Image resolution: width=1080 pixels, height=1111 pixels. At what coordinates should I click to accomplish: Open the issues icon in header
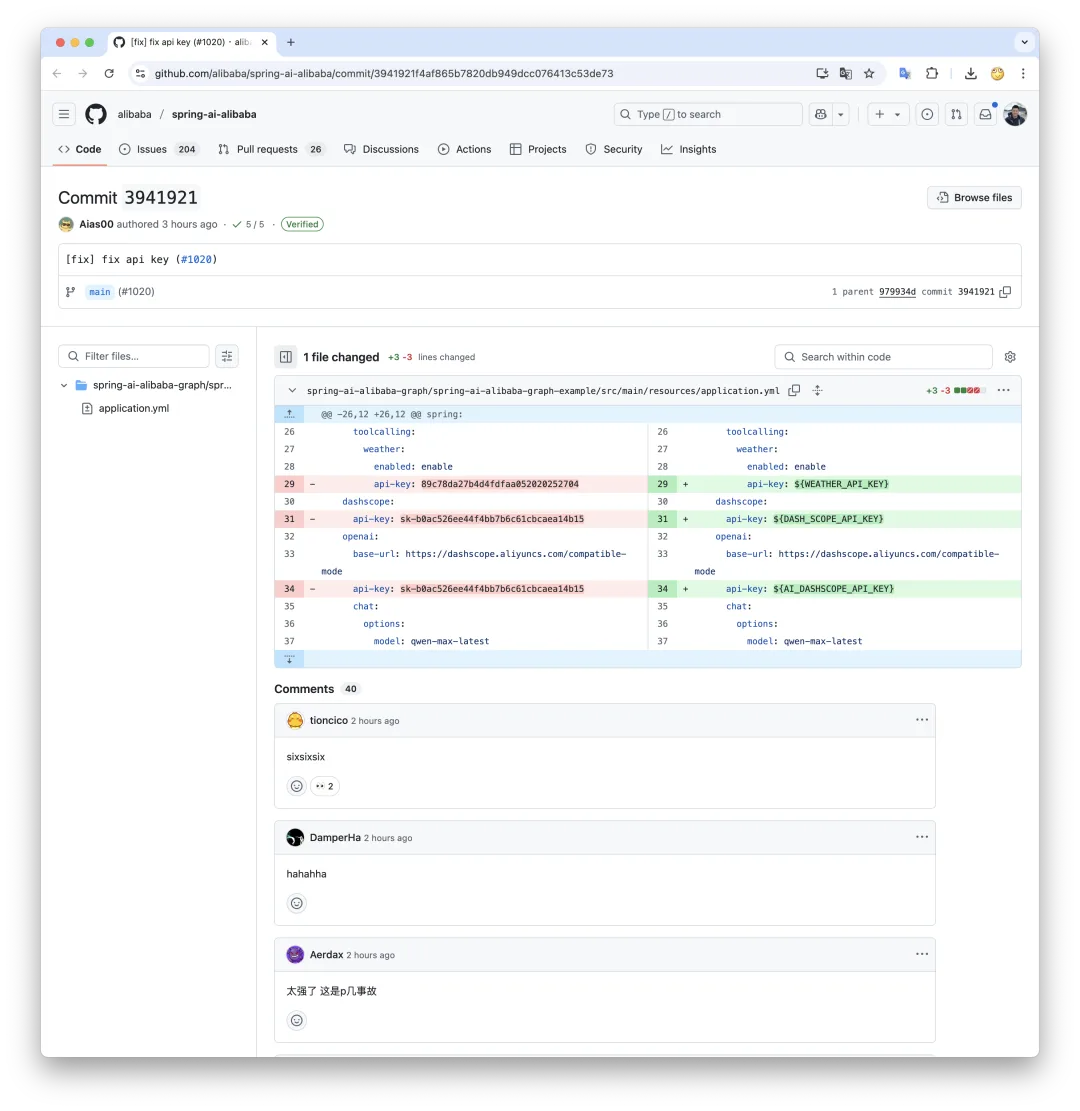927,114
